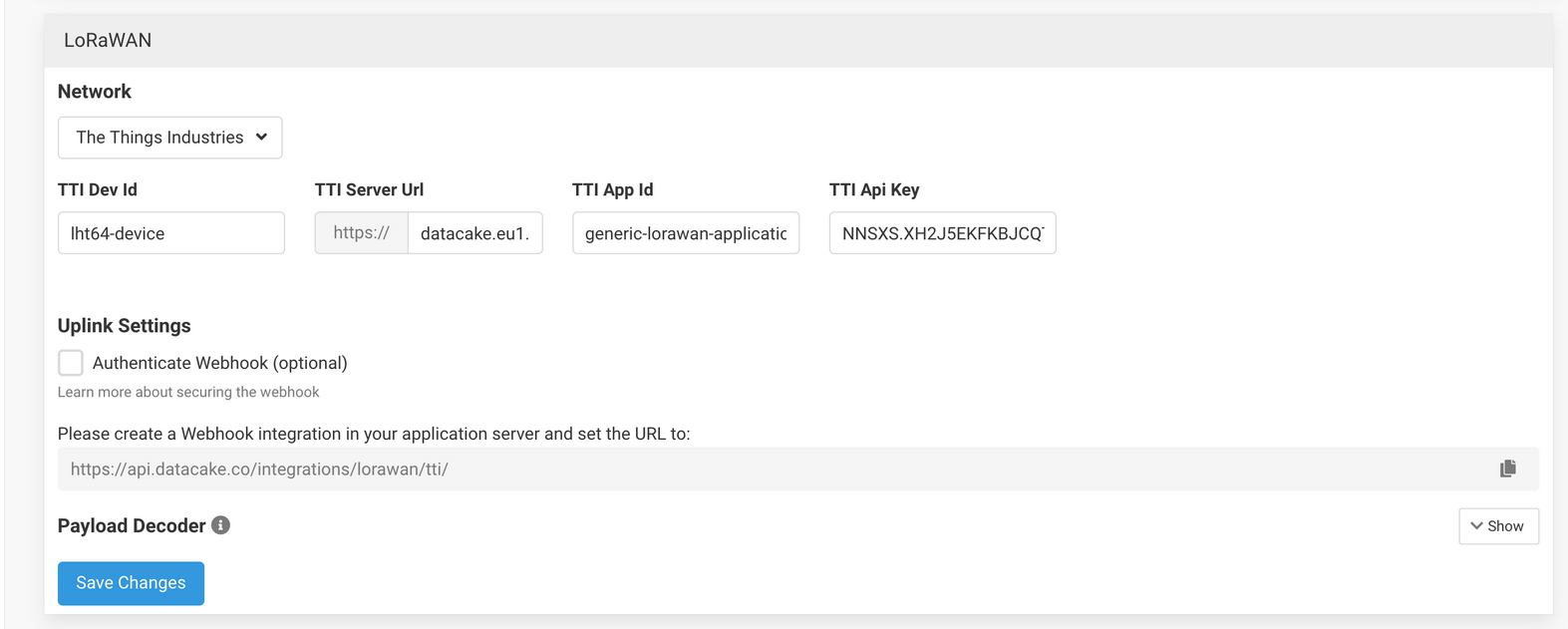
Task: Click the chevron icon on the Show button
Action: click(1476, 526)
